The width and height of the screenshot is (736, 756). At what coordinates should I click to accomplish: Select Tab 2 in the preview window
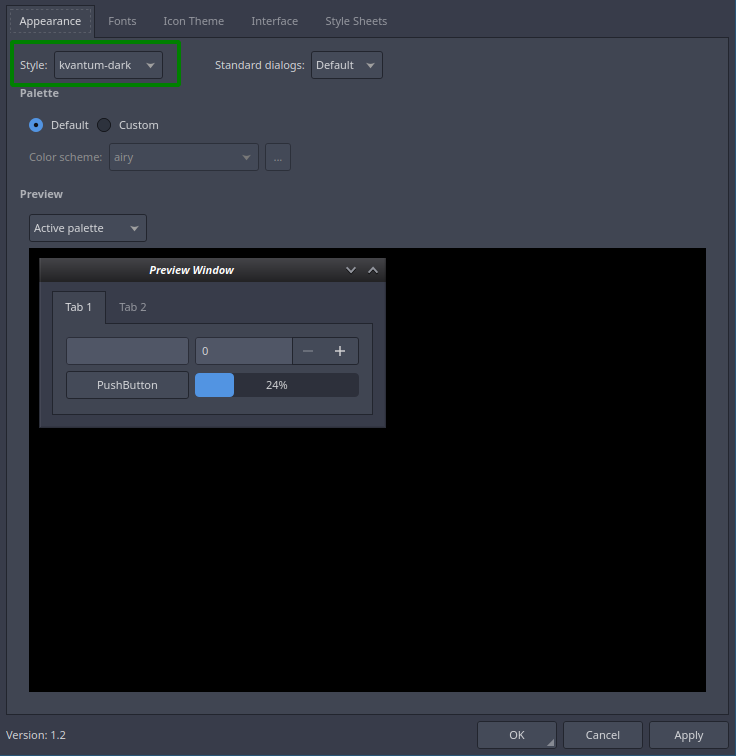click(x=133, y=307)
